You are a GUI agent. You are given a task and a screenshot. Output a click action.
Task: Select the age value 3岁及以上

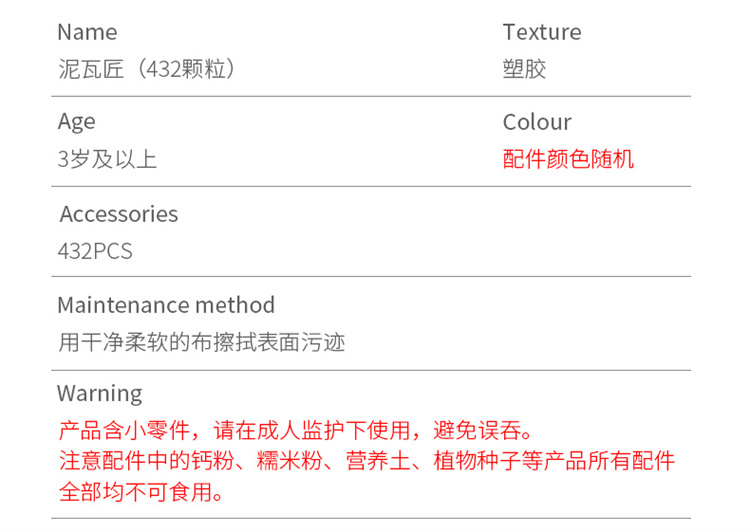tap(107, 159)
